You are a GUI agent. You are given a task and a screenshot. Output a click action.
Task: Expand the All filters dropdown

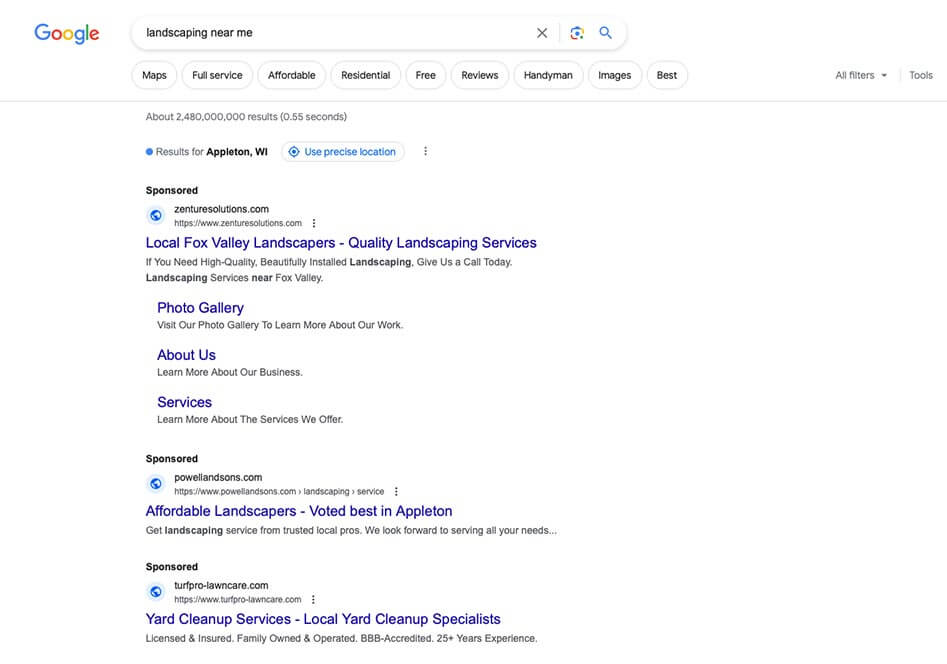point(861,75)
